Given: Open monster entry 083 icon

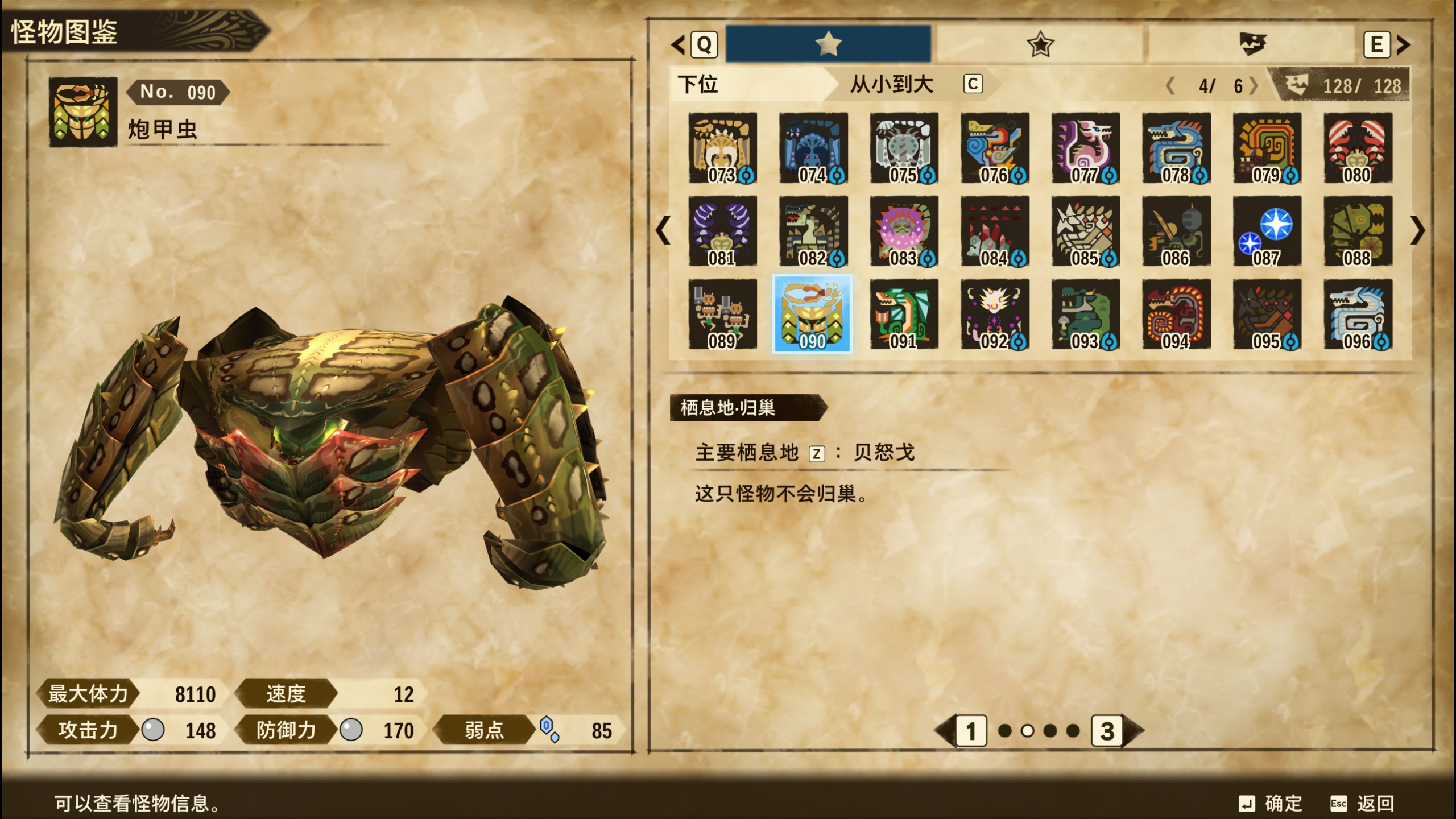Looking at the screenshot, I should tap(904, 231).
